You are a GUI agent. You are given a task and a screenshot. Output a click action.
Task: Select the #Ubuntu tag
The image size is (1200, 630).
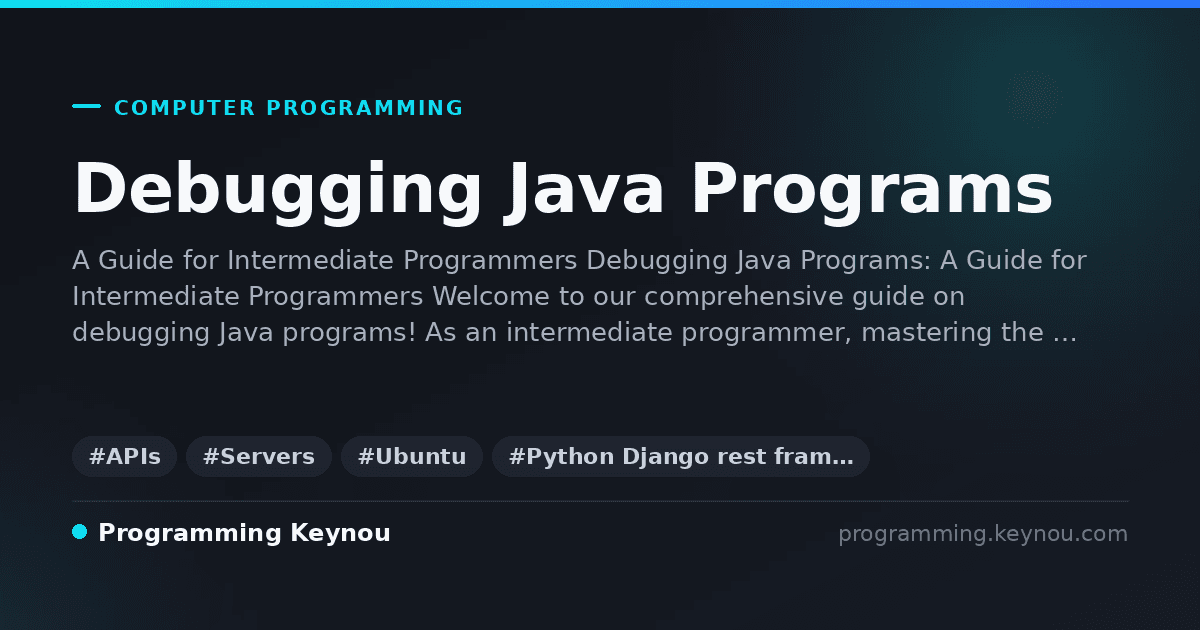coord(412,457)
